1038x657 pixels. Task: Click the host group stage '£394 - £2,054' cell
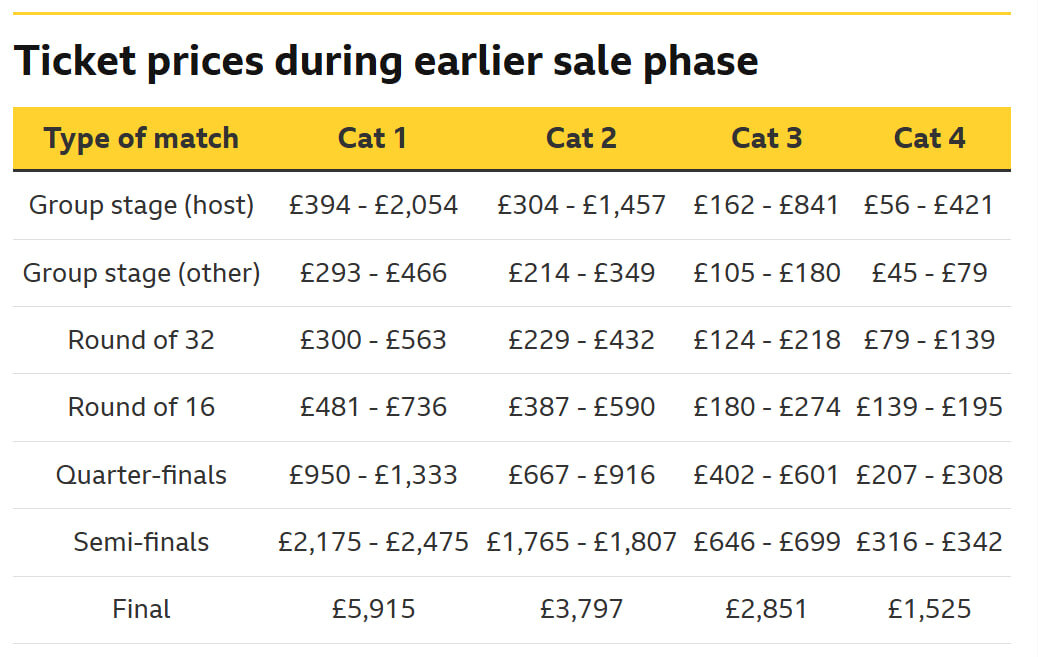pos(373,206)
